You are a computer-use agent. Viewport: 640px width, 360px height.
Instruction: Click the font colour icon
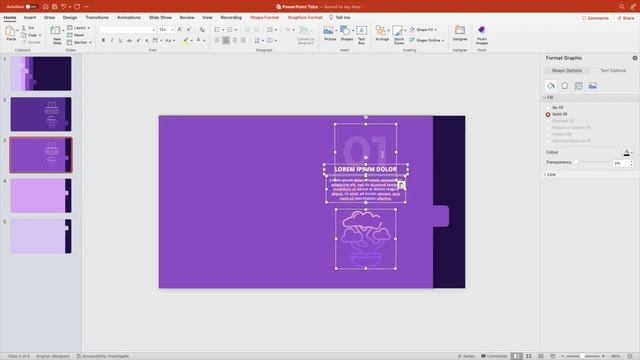click(199, 40)
